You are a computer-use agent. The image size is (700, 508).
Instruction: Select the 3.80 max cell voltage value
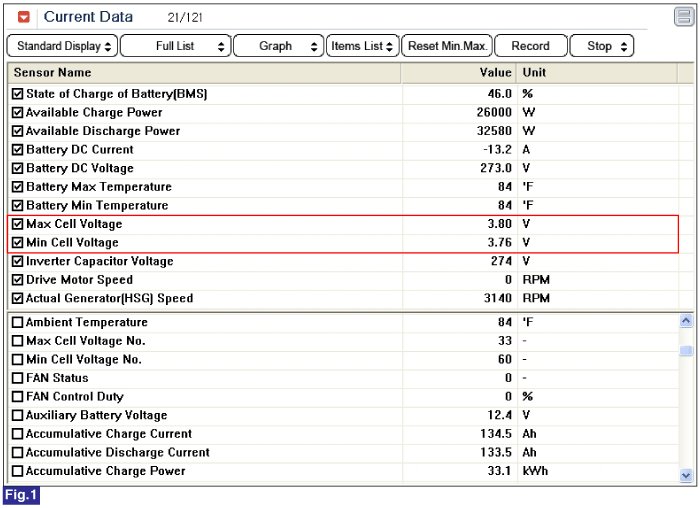pos(499,224)
